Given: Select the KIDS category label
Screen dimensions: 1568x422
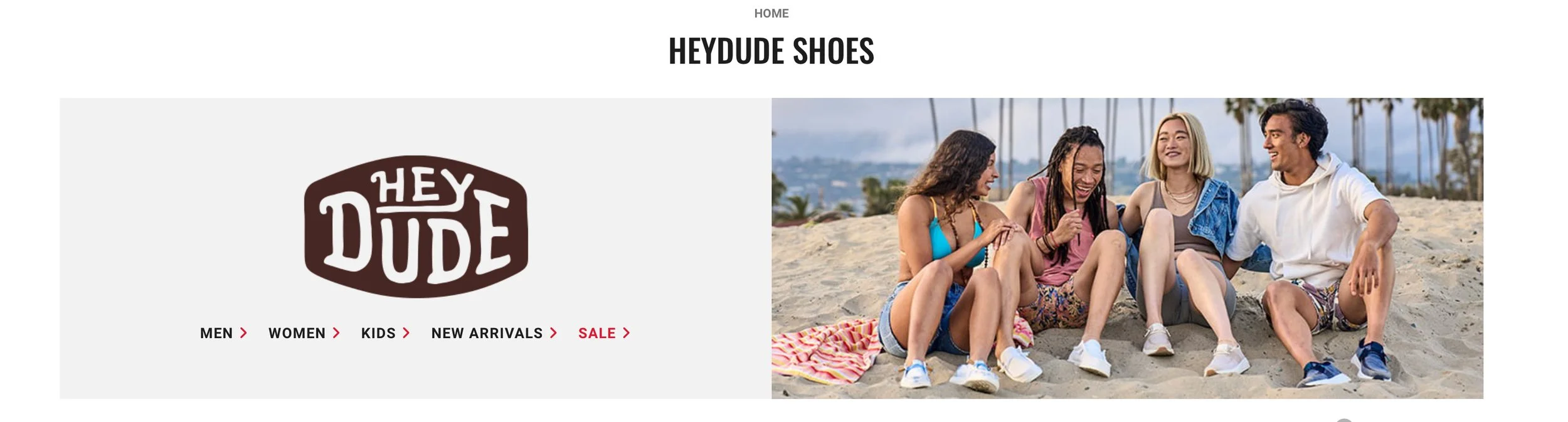Looking at the screenshot, I should coord(378,333).
